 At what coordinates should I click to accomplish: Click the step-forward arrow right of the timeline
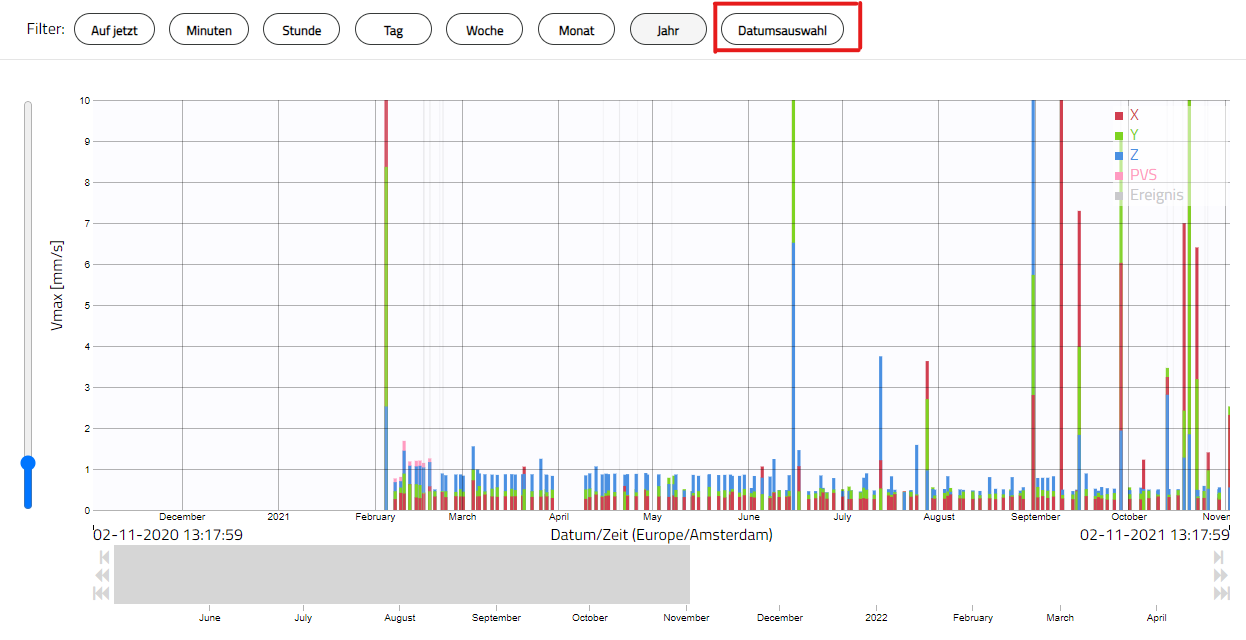click(x=1219, y=557)
